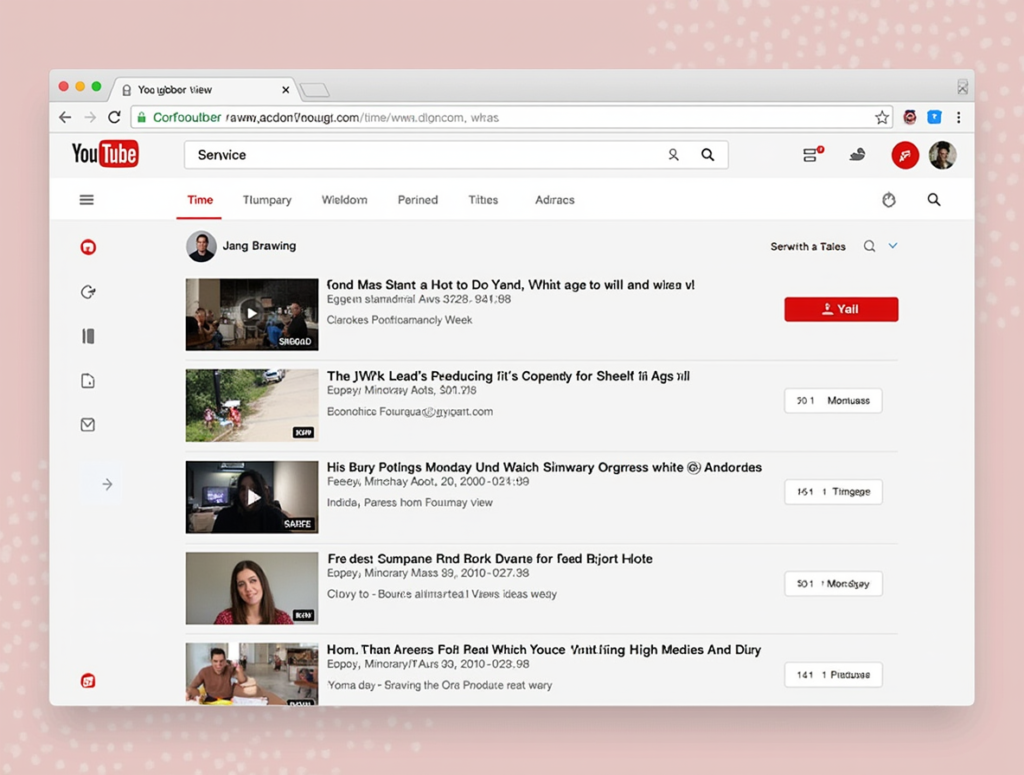Click the red home icon in the sidebar
The width and height of the screenshot is (1024, 775).
coord(88,247)
